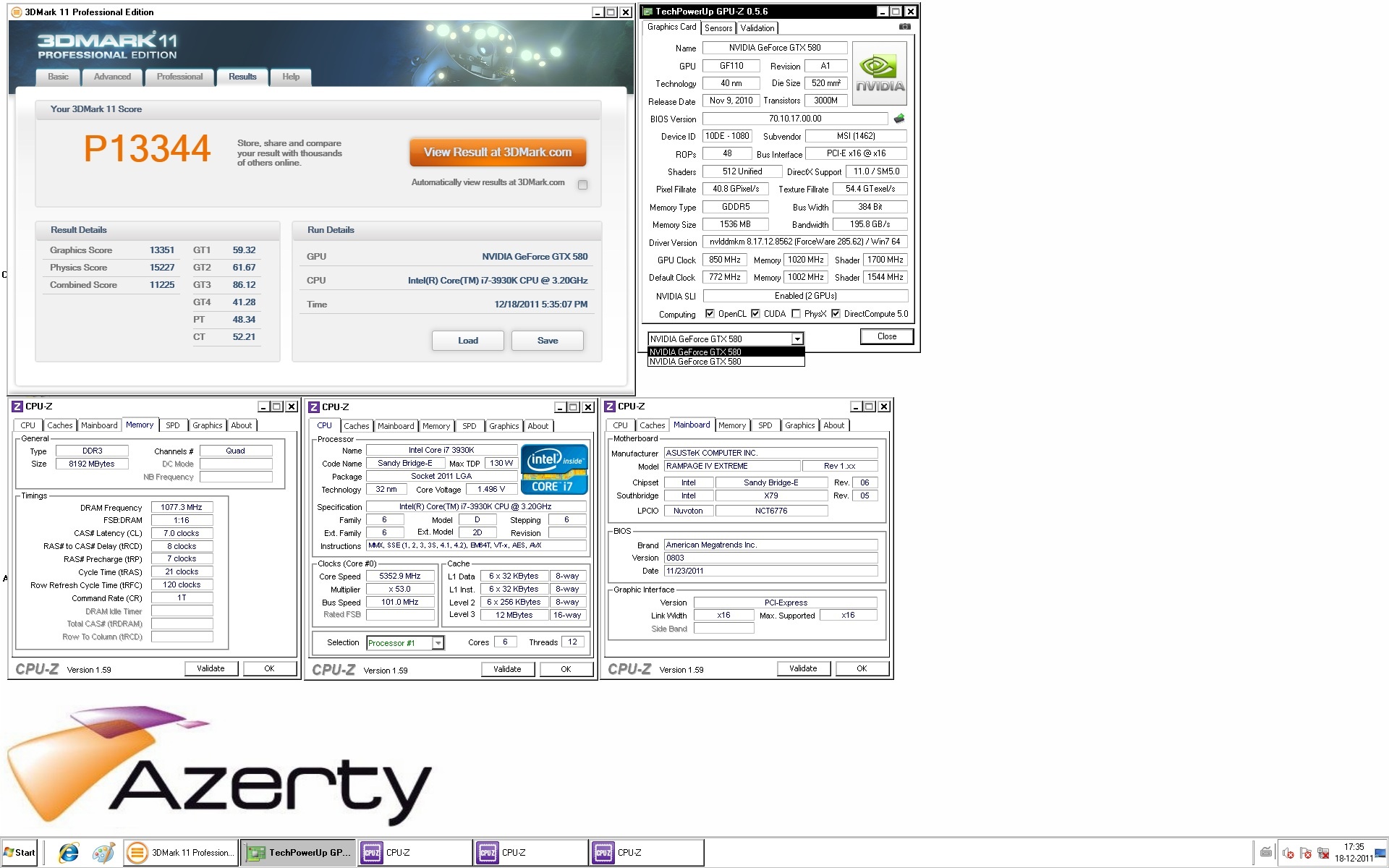This screenshot has height=868, width=1389.
Task: Toggle the PhysX checkbox
Action: 796,314
